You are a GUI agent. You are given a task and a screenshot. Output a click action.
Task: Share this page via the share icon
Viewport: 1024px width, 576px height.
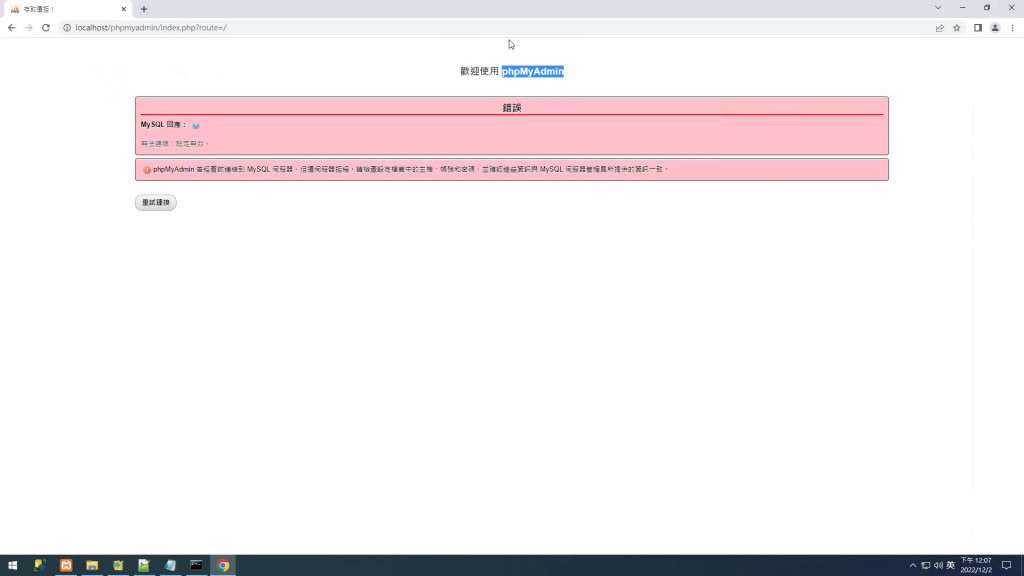pyautogui.click(x=939, y=27)
